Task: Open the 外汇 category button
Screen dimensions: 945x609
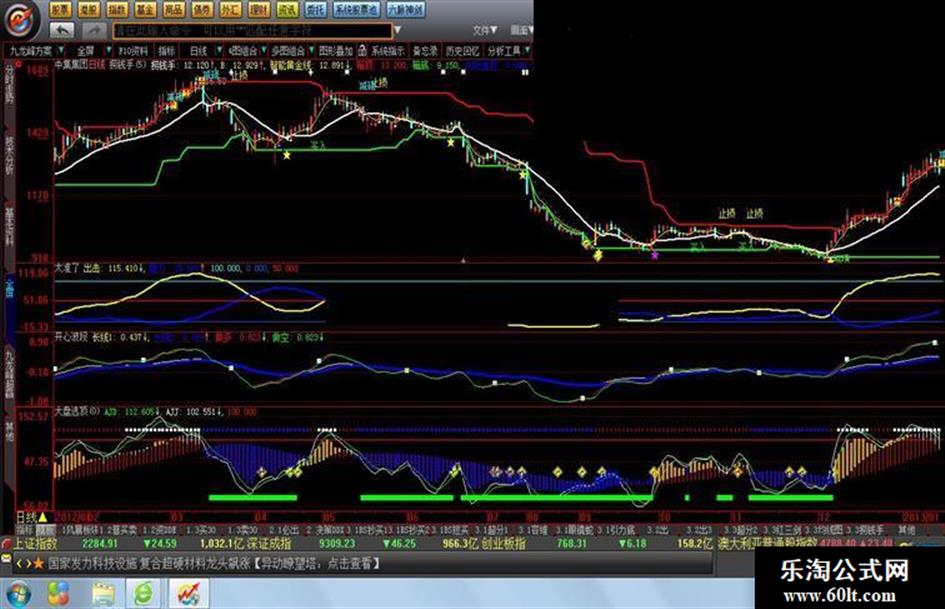Action: tap(230, 9)
